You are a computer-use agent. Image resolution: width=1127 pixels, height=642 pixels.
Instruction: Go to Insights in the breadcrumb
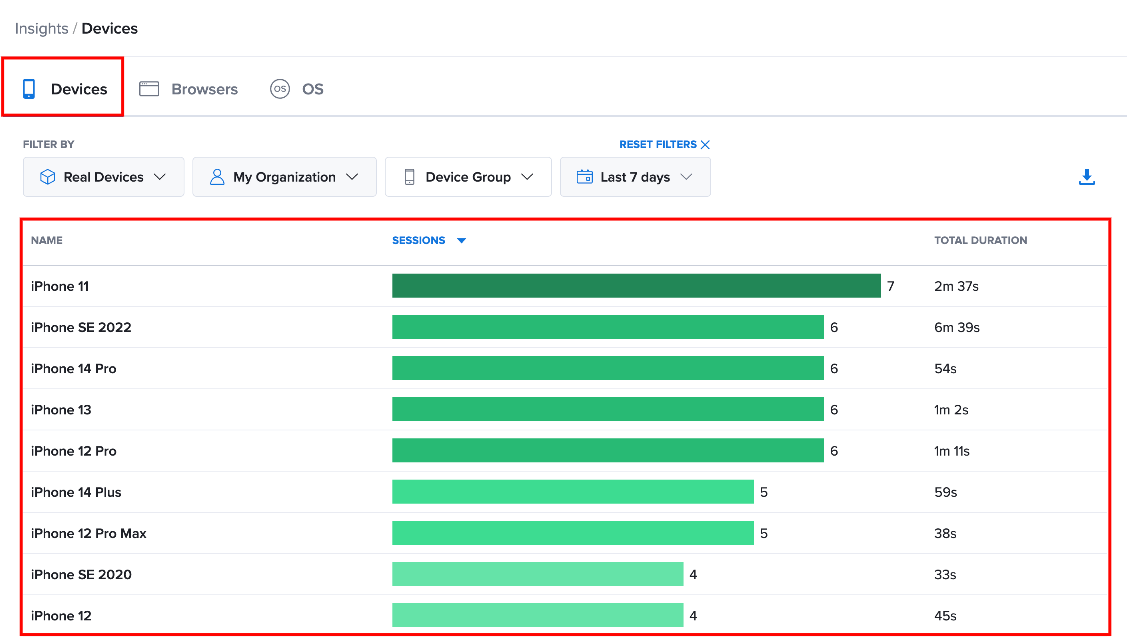click(x=42, y=29)
